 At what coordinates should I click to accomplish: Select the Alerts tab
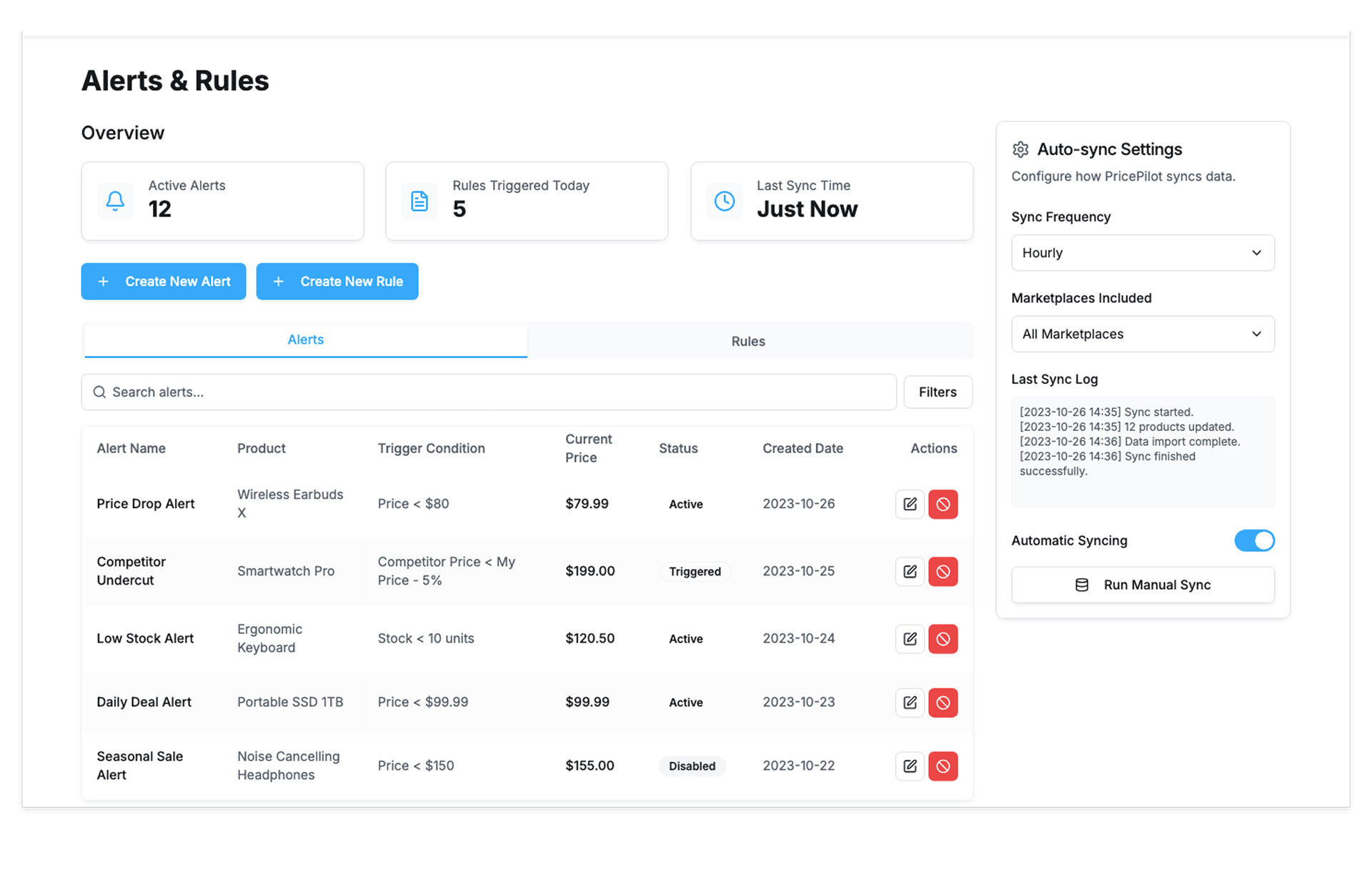point(305,340)
